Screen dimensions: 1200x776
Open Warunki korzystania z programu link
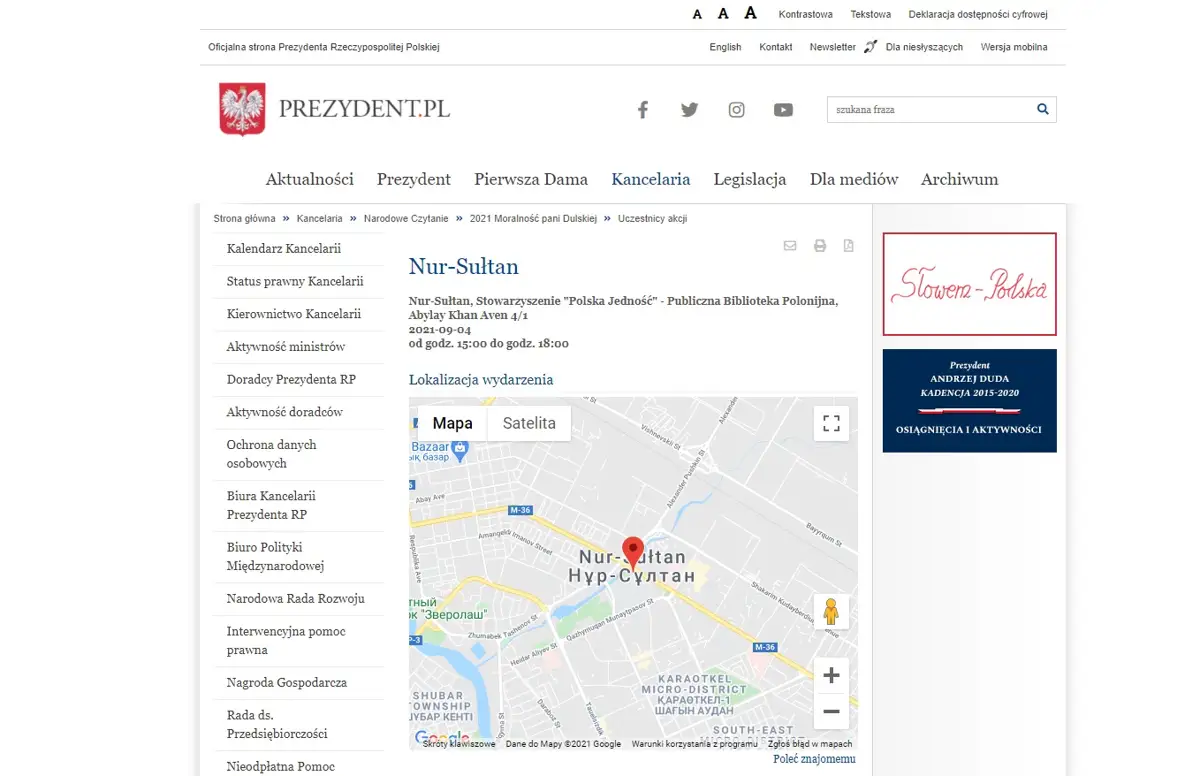point(695,744)
